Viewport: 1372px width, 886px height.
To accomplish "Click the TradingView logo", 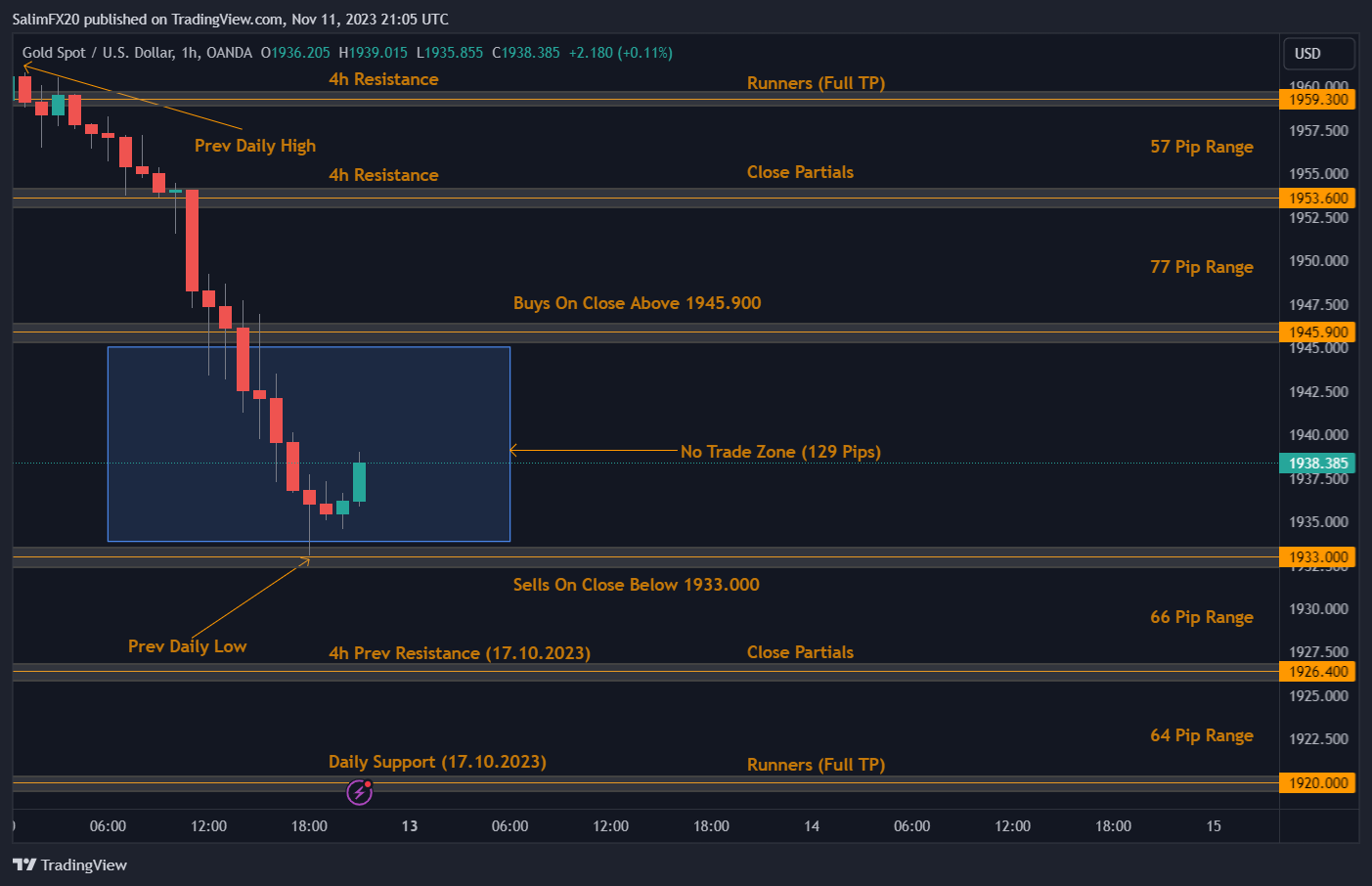I will pyautogui.click(x=69, y=864).
